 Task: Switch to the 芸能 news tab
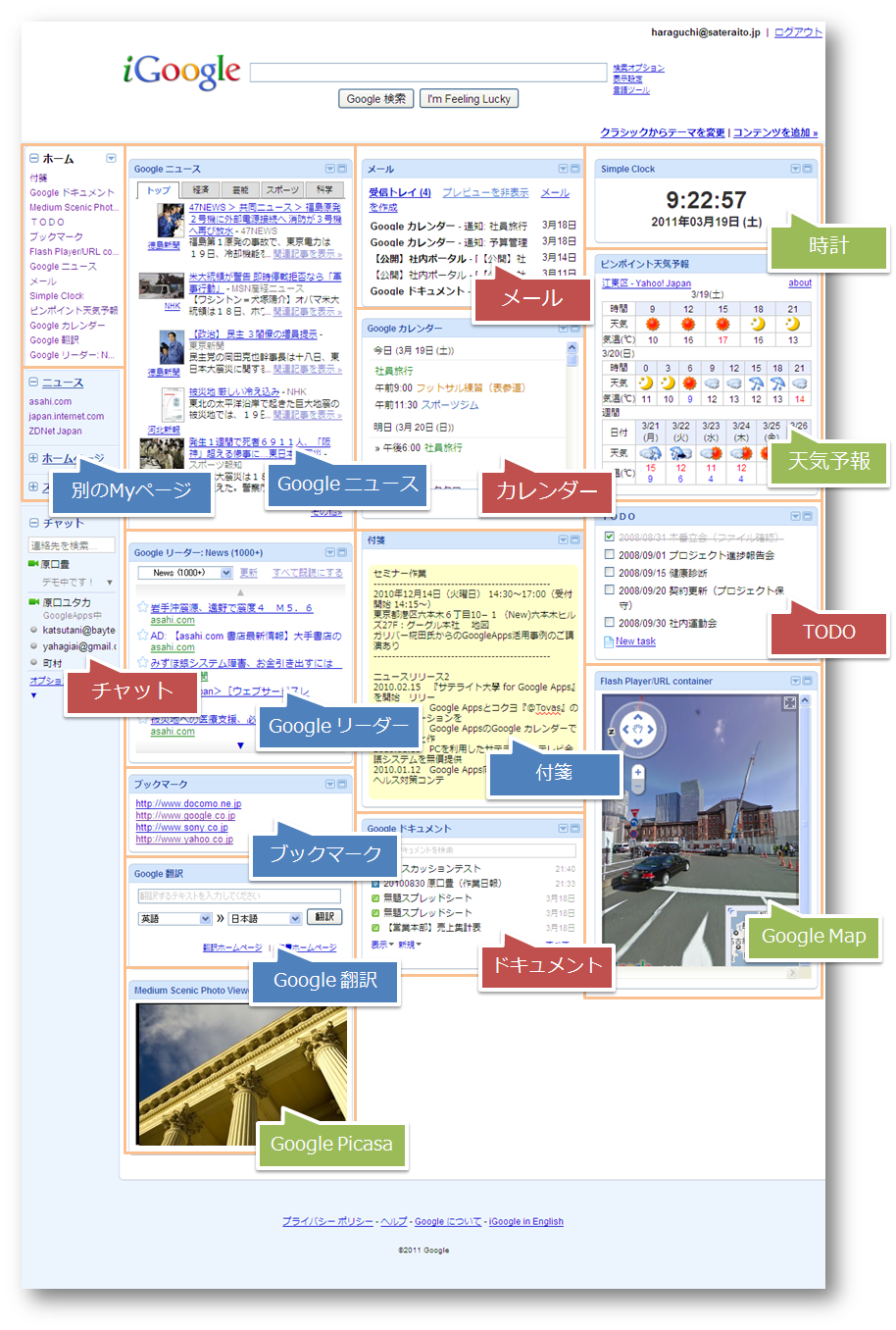pos(241,190)
